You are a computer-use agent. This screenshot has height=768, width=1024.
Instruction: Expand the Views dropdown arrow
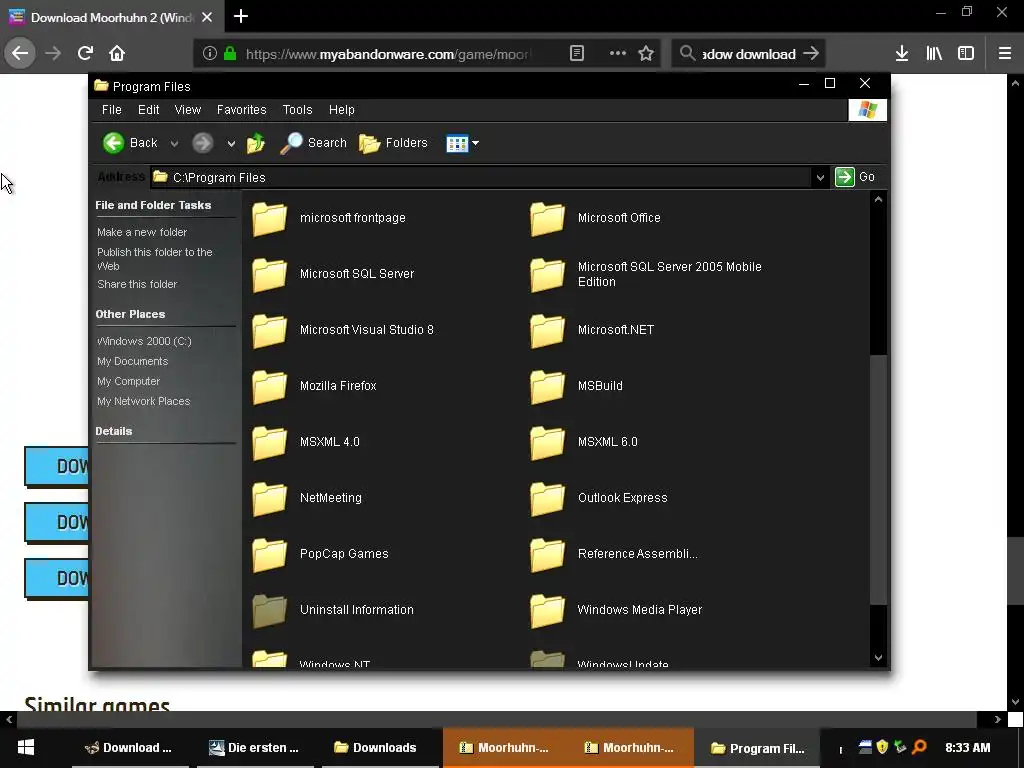coord(475,143)
